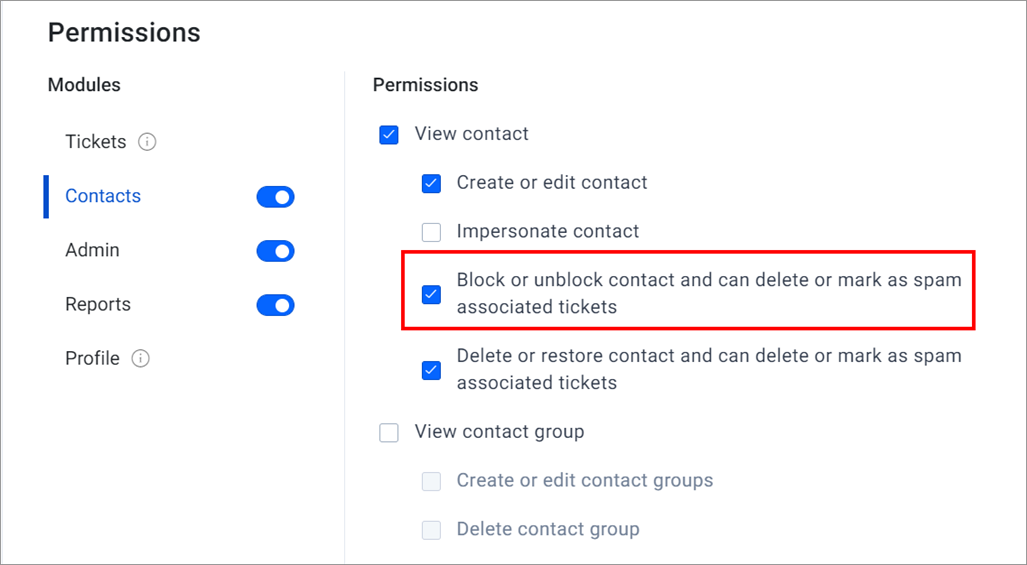1027x565 pixels.
Task: Open the Admin module permissions
Action: [x=92, y=250]
